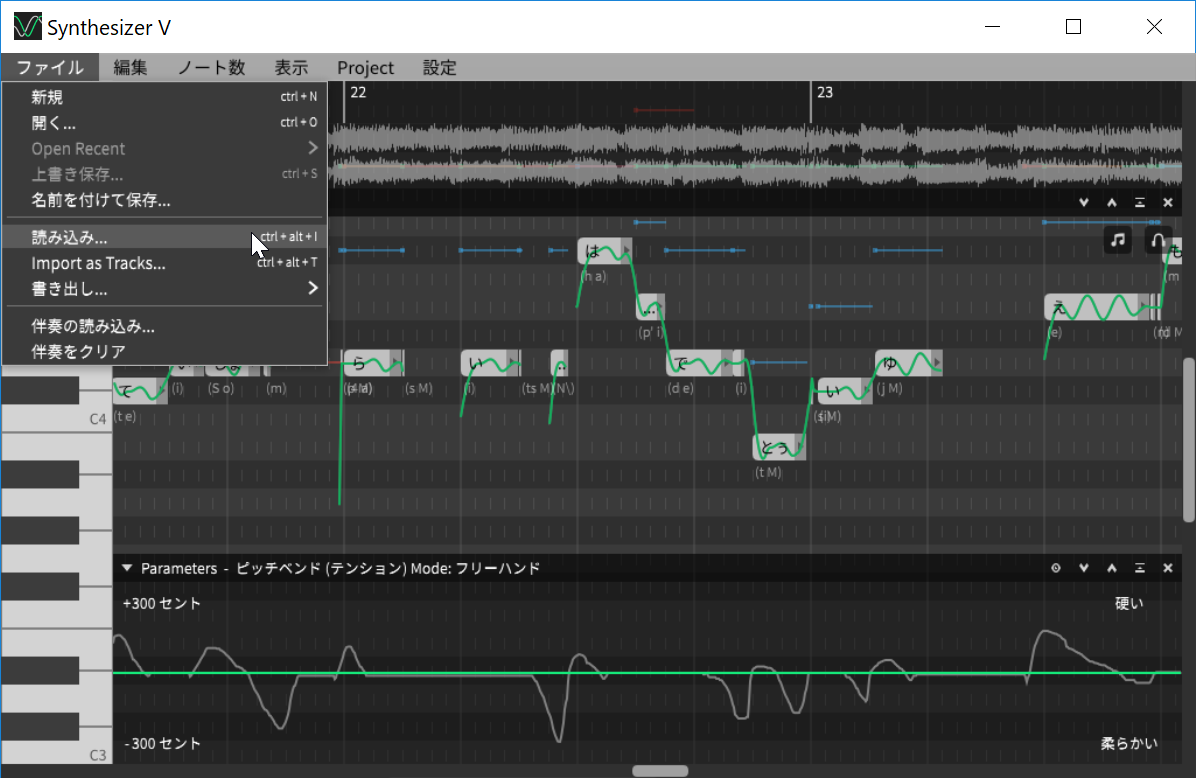Expand the 書き出し... submenu arrow
The height and width of the screenshot is (778, 1196).
click(x=312, y=288)
